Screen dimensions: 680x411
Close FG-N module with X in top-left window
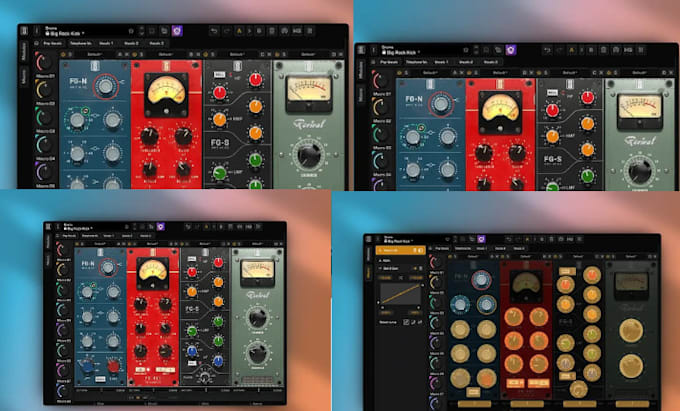127,54
